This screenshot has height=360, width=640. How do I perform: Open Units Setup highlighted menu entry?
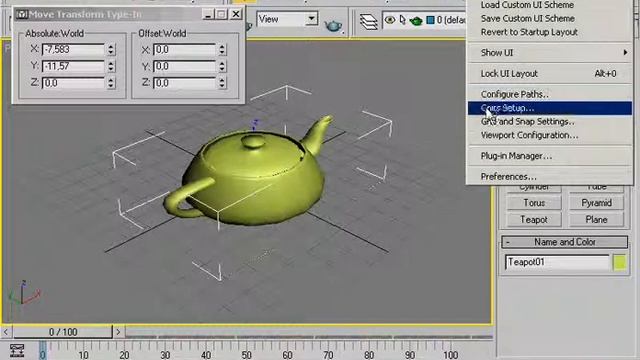pos(549,108)
